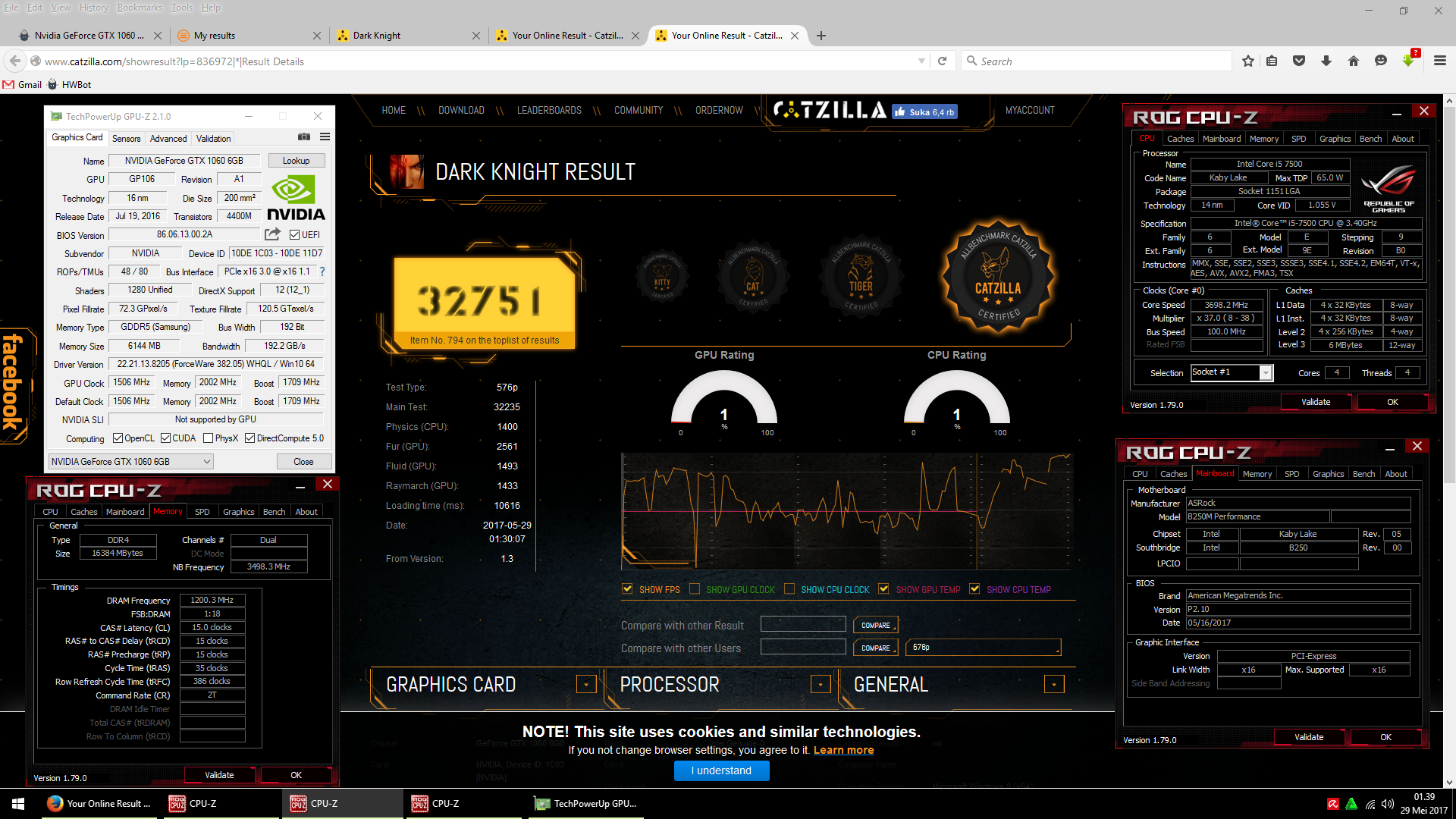Expand the GENERAL section

[1054, 684]
